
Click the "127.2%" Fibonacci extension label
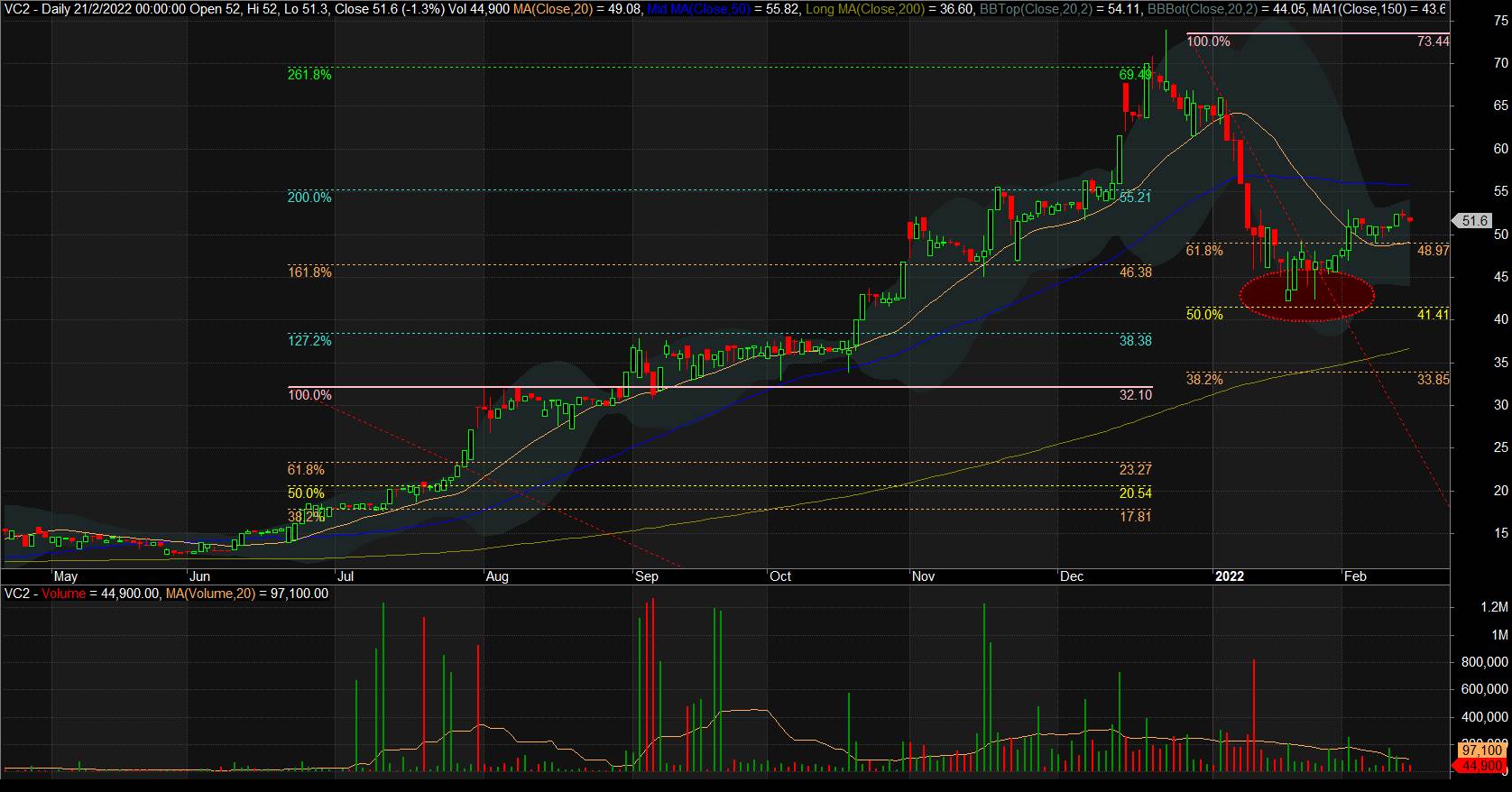tap(309, 341)
